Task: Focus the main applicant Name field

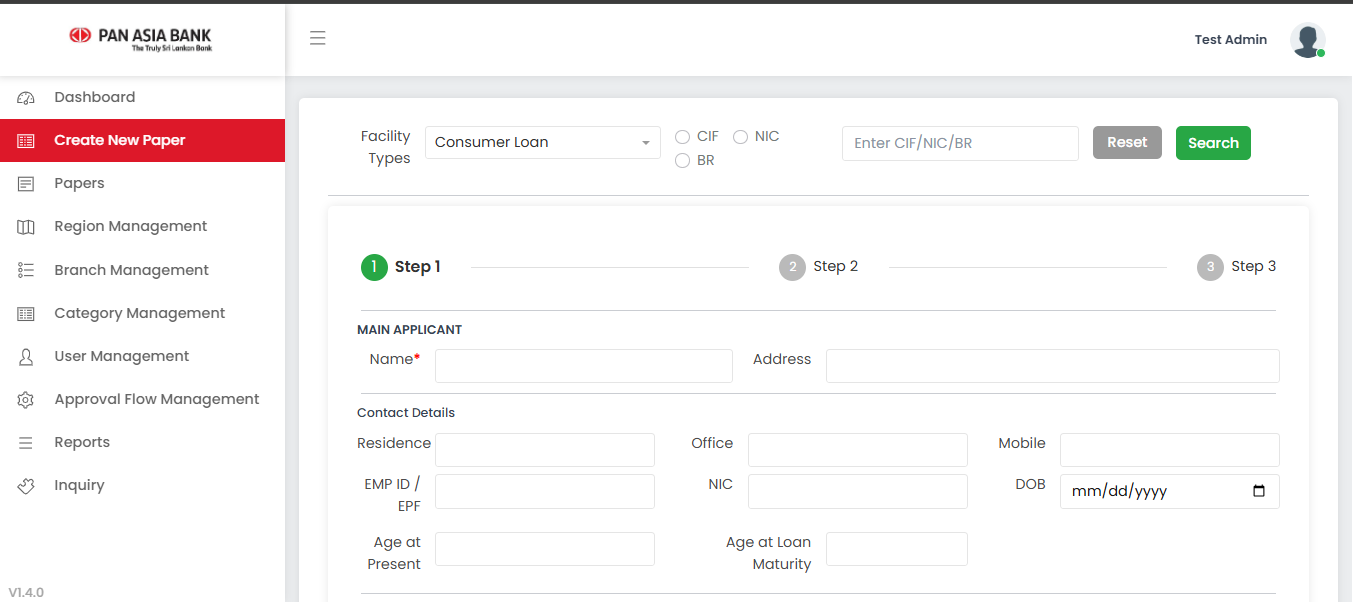Action: click(x=584, y=366)
